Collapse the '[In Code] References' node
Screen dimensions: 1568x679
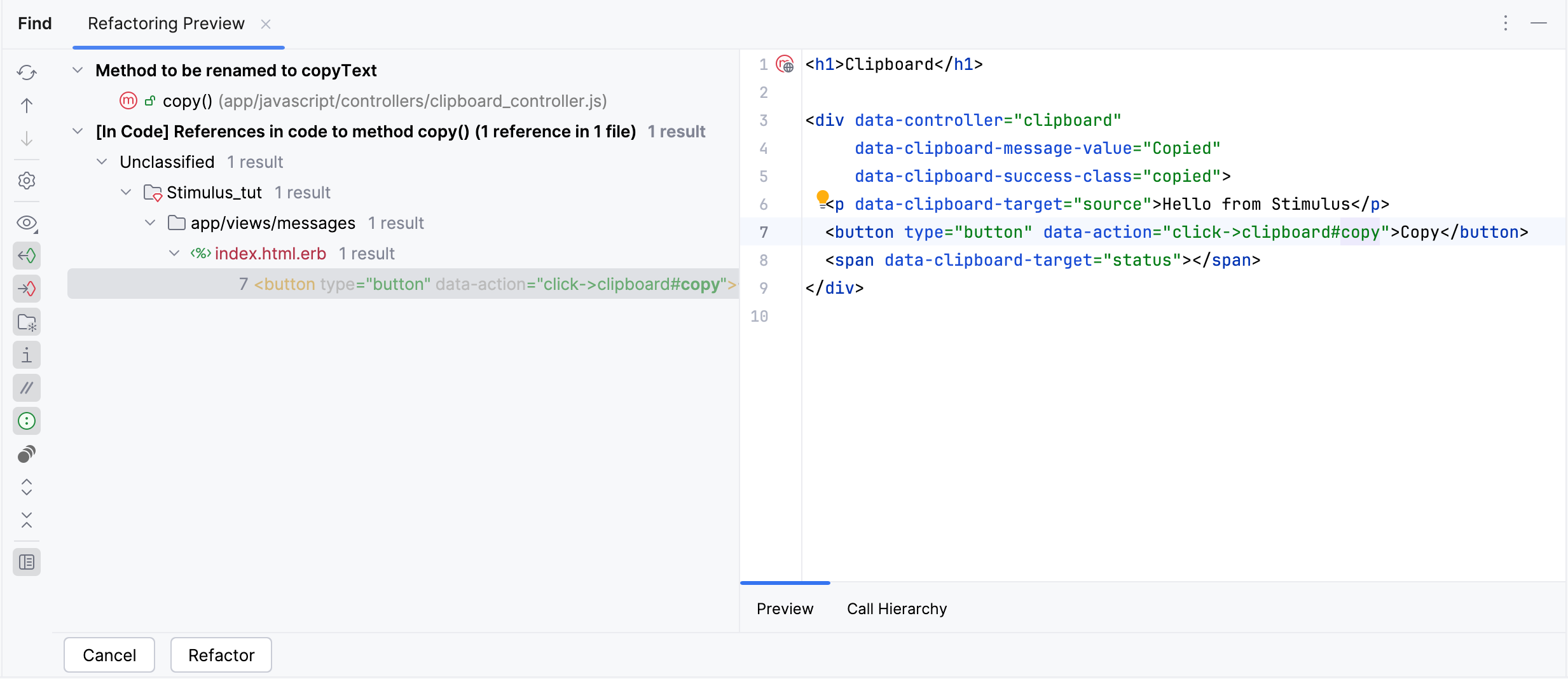pos(78,131)
